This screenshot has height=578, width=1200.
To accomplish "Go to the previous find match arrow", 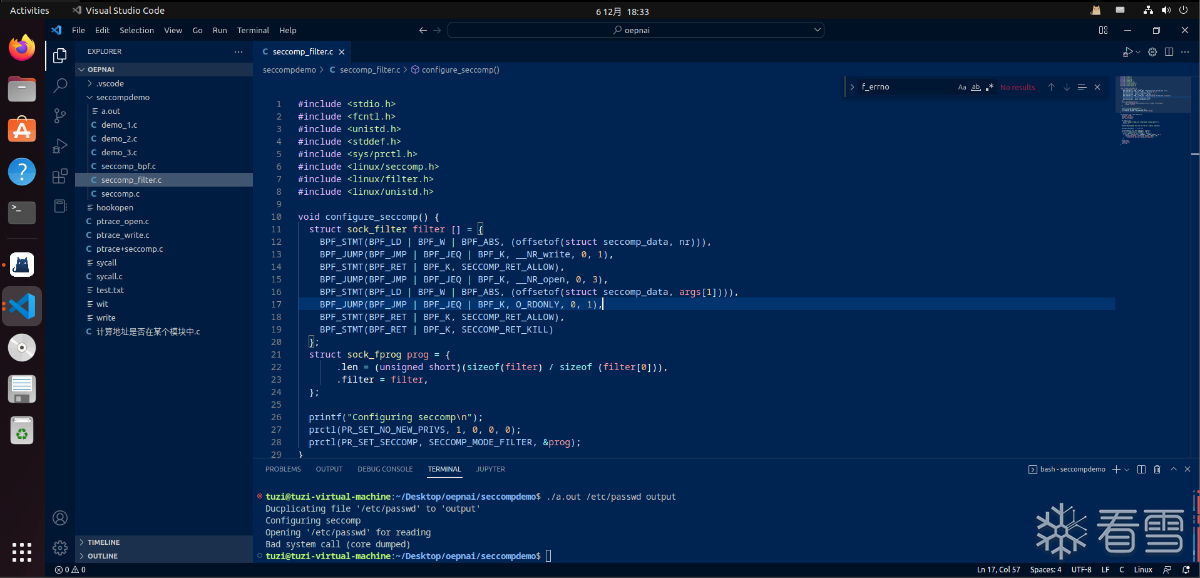I will click(1051, 87).
